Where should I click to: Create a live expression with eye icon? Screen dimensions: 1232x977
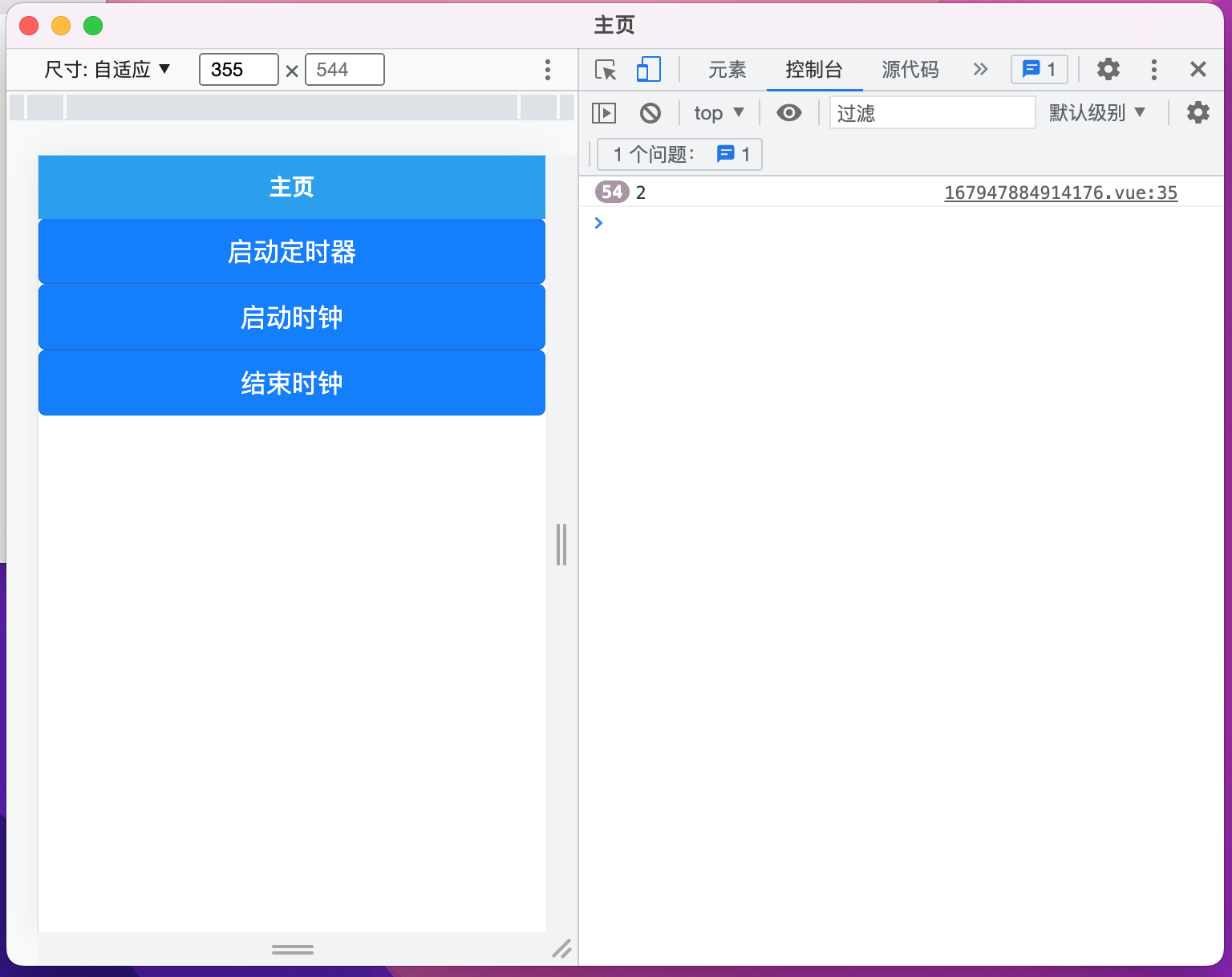coord(789,113)
